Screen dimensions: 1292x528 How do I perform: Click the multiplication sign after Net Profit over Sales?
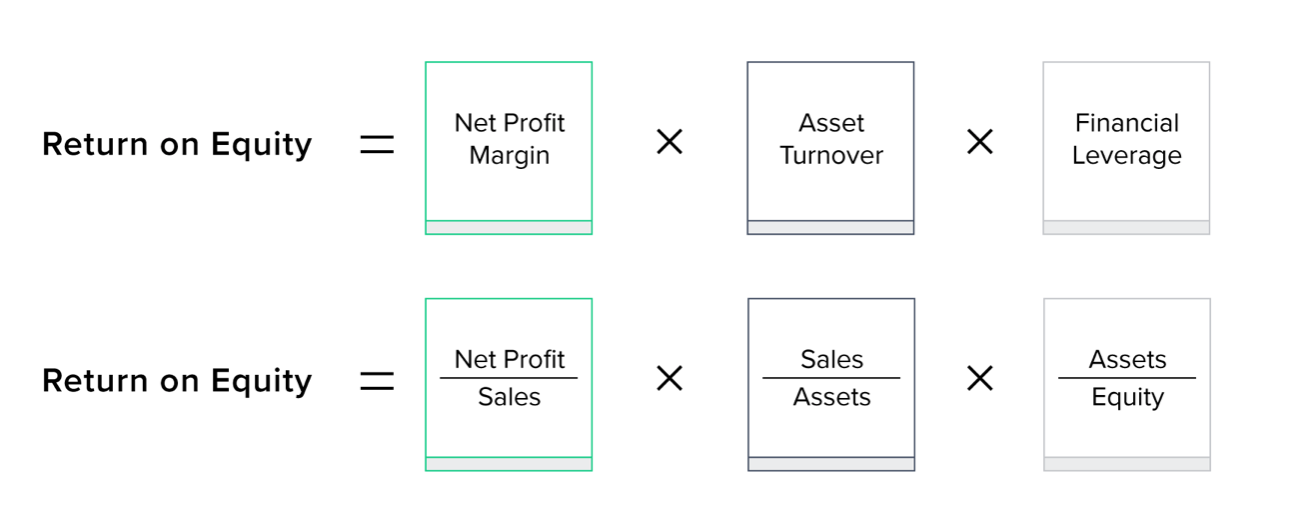(x=669, y=379)
